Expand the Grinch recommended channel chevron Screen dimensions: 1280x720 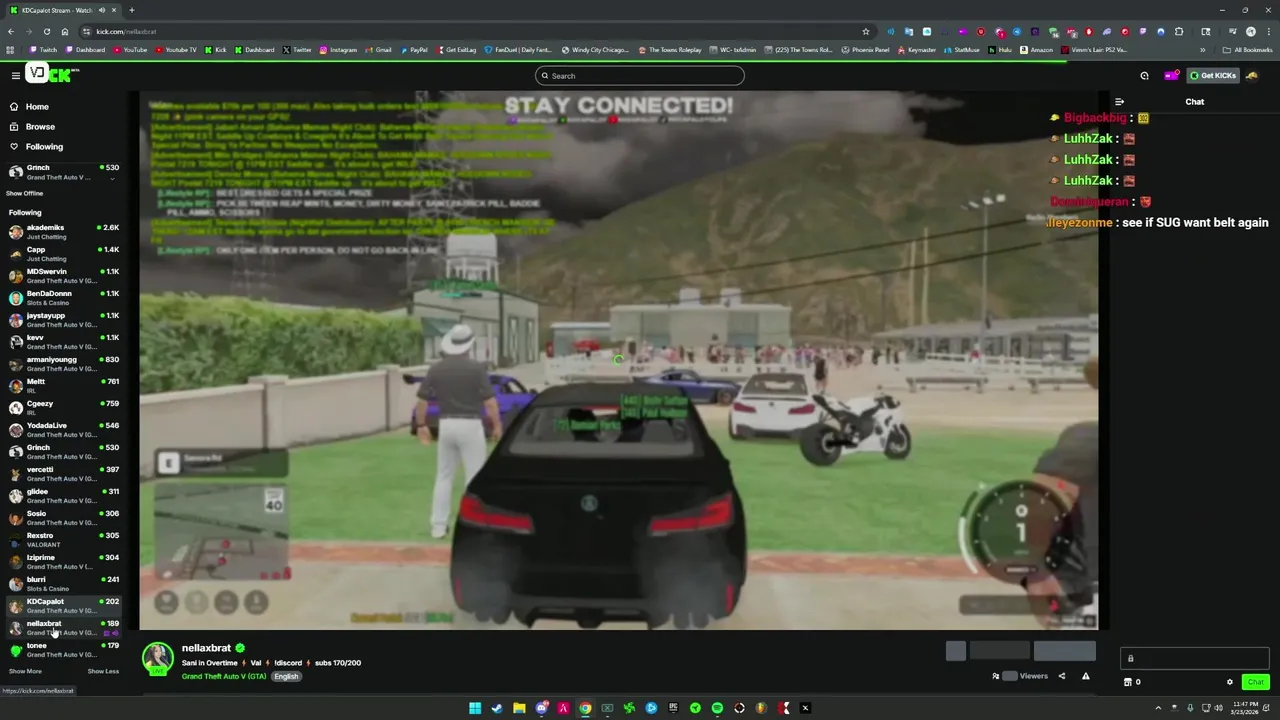(112, 178)
